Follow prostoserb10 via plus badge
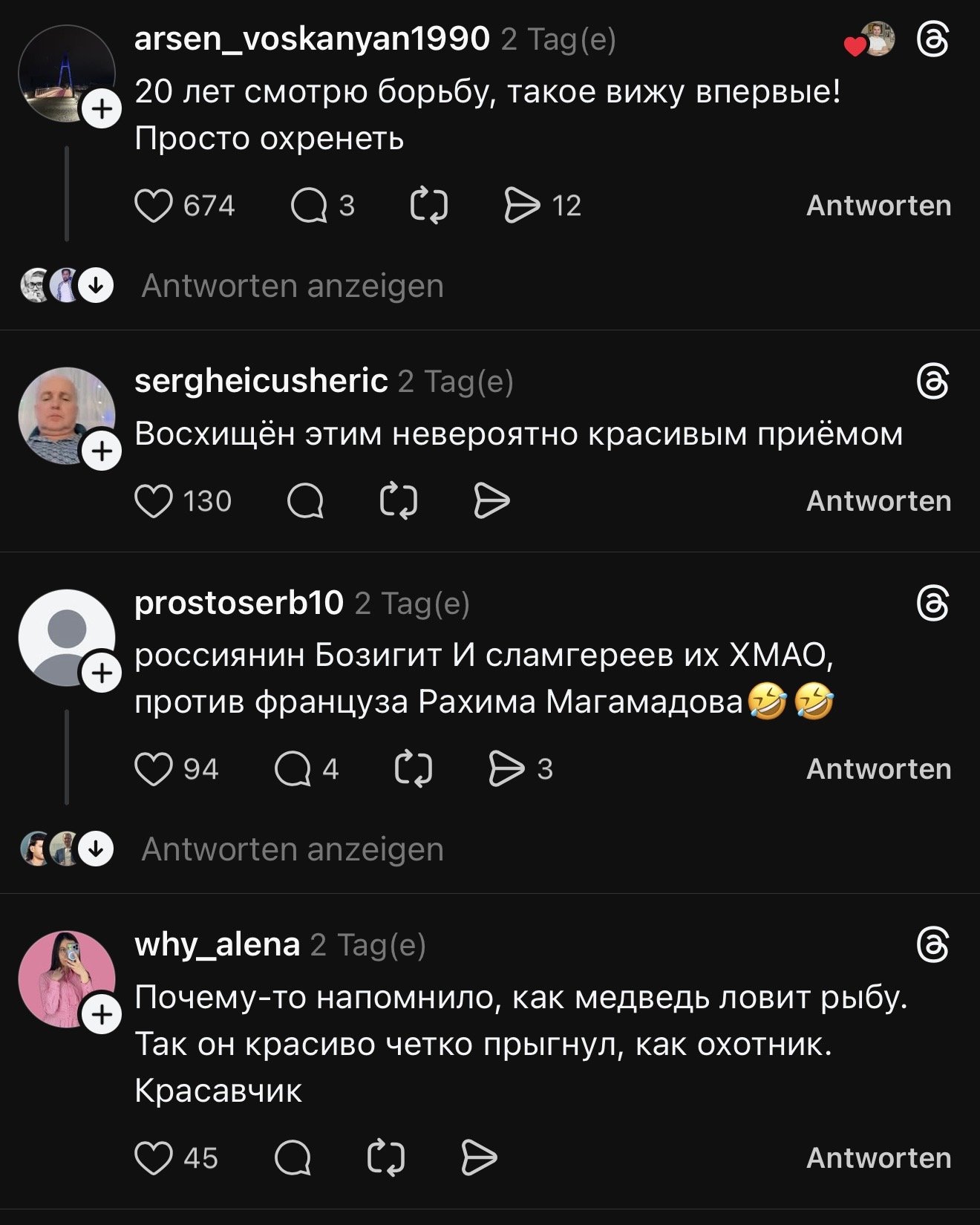Image resolution: width=980 pixels, height=1225 pixels. [x=102, y=673]
